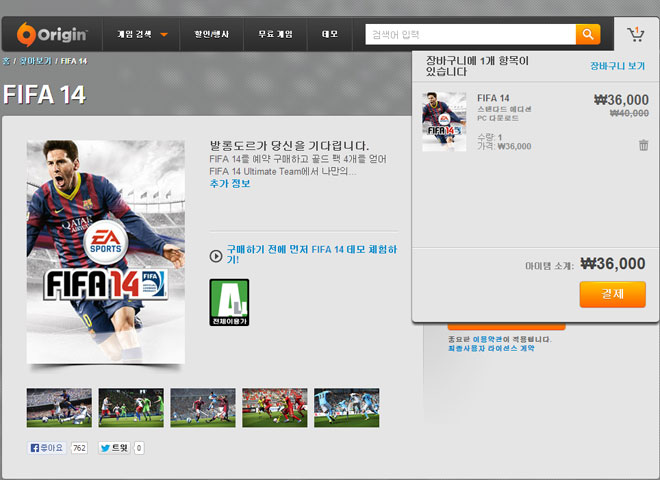The height and width of the screenshot is (480, 660).
Task: Delete FIFA 14 with the trash icon
Action: [644, 145]
